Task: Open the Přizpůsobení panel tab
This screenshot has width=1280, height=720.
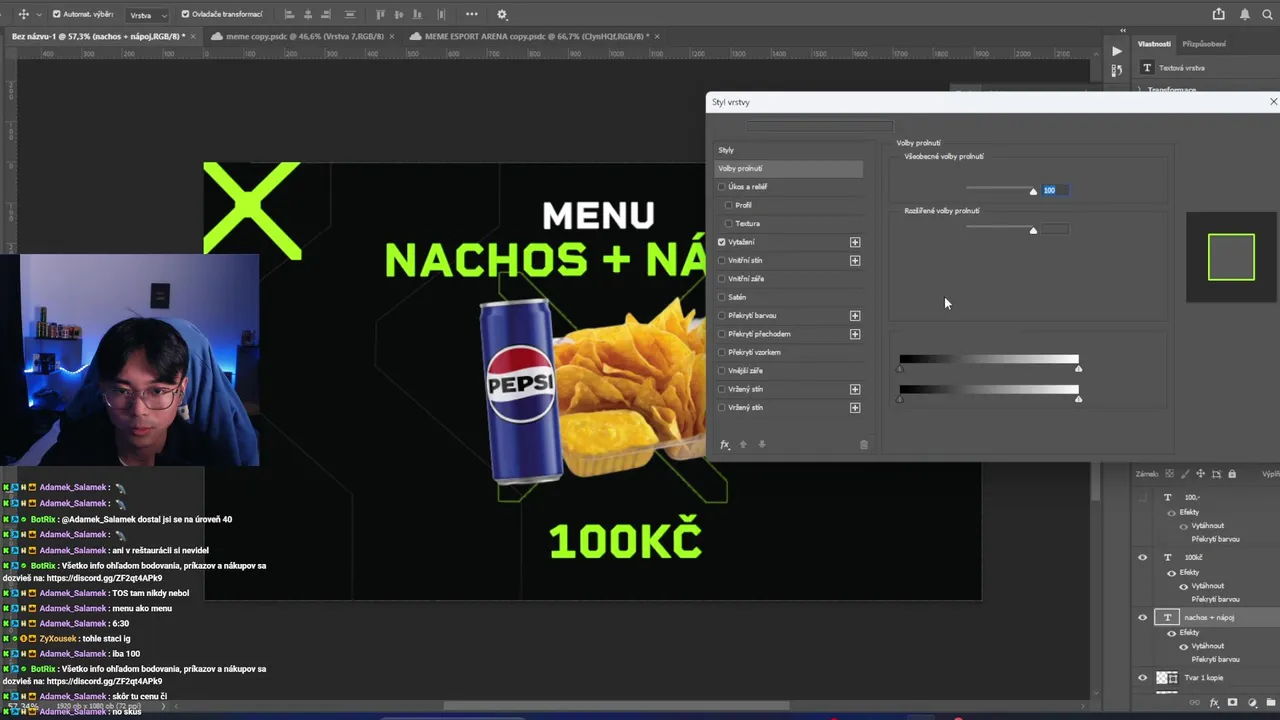Action: [x=1204, y=44]
